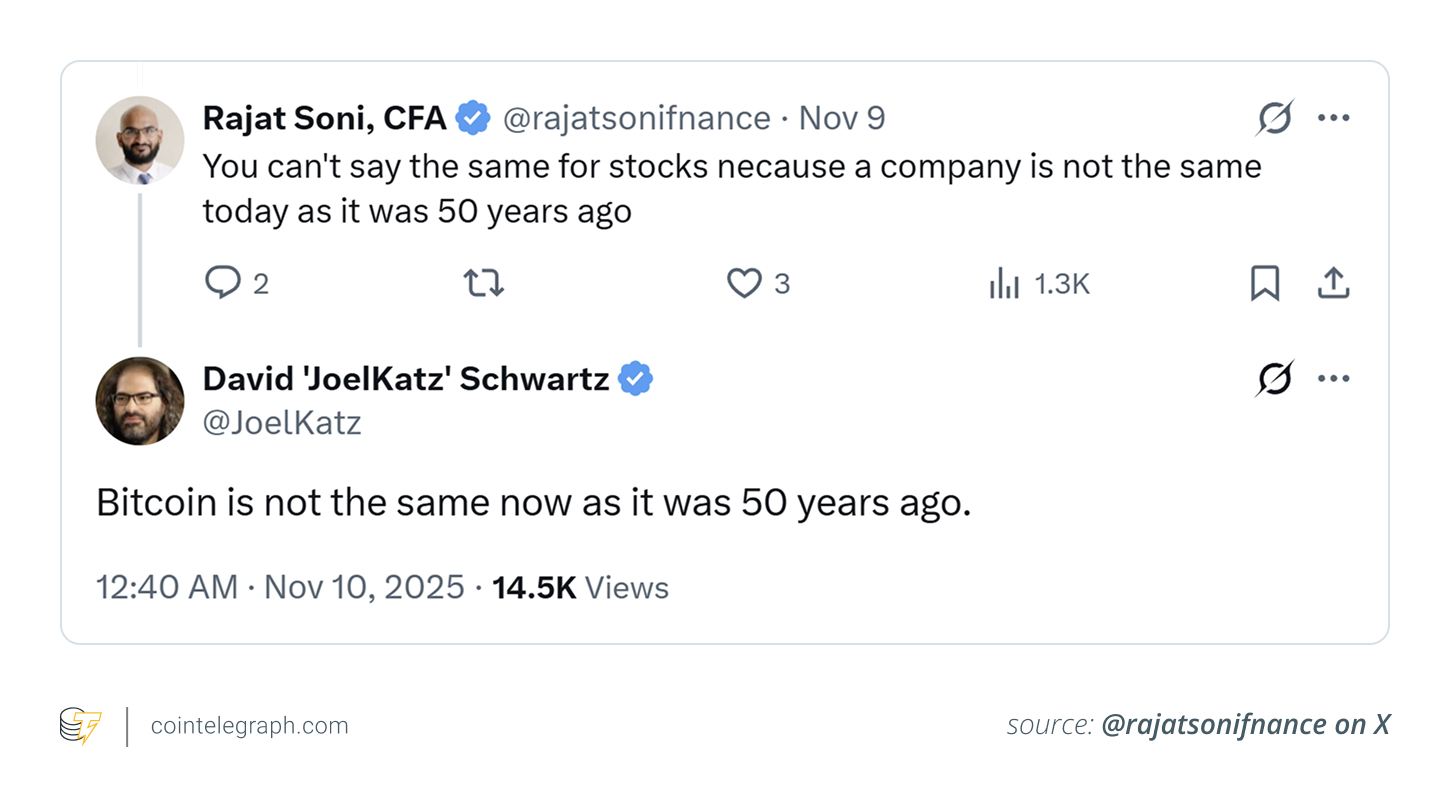Click the @JoelKatz handle
The width and height of the screenshot is (1450, 804).
coord(282,423)
